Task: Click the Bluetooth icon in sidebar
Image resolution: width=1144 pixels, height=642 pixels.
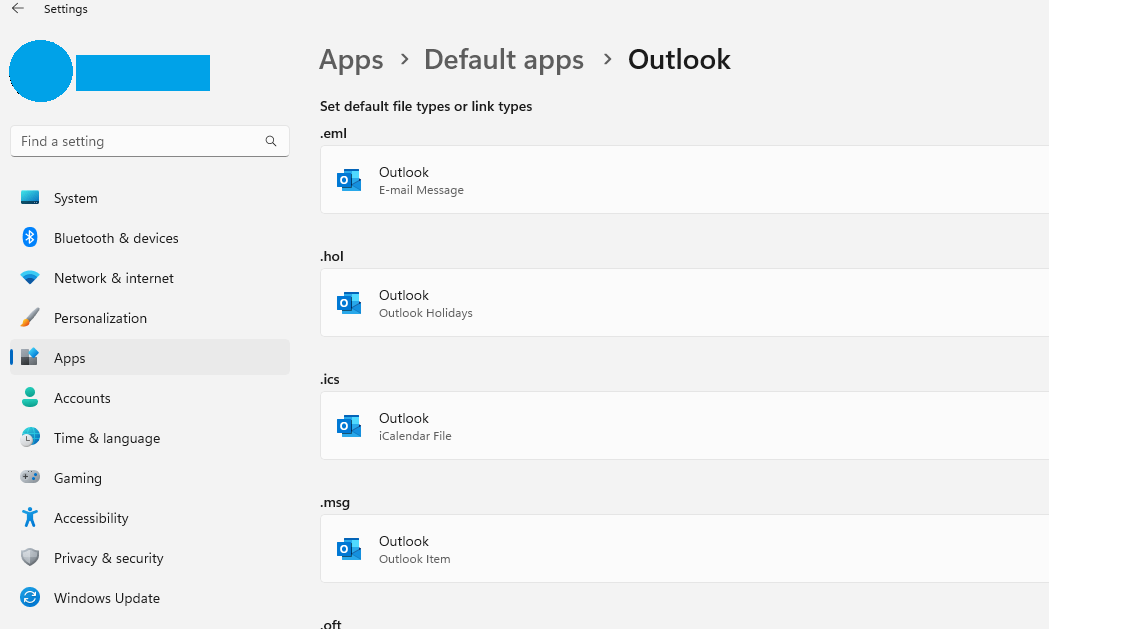Action: tap(30, 237)
